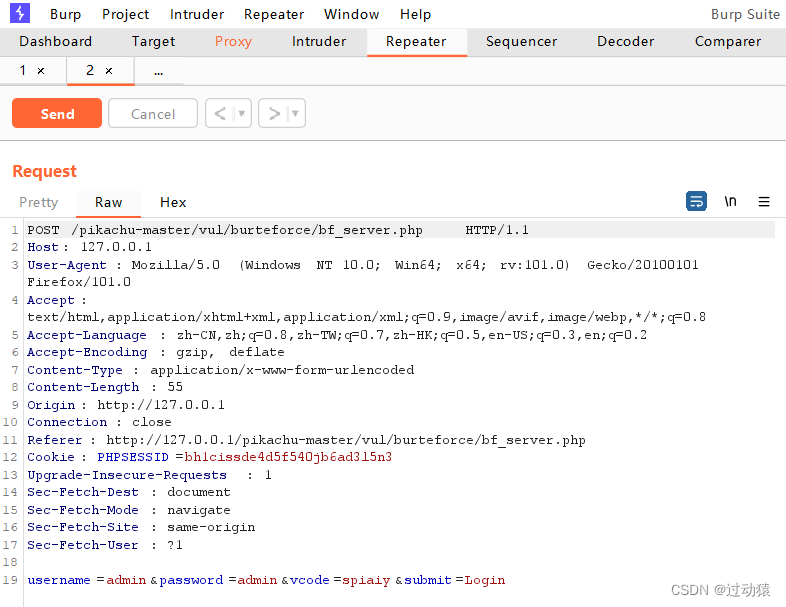
Task: Close Repeater tab 2 with its x
Action: [x=109, y=71]
